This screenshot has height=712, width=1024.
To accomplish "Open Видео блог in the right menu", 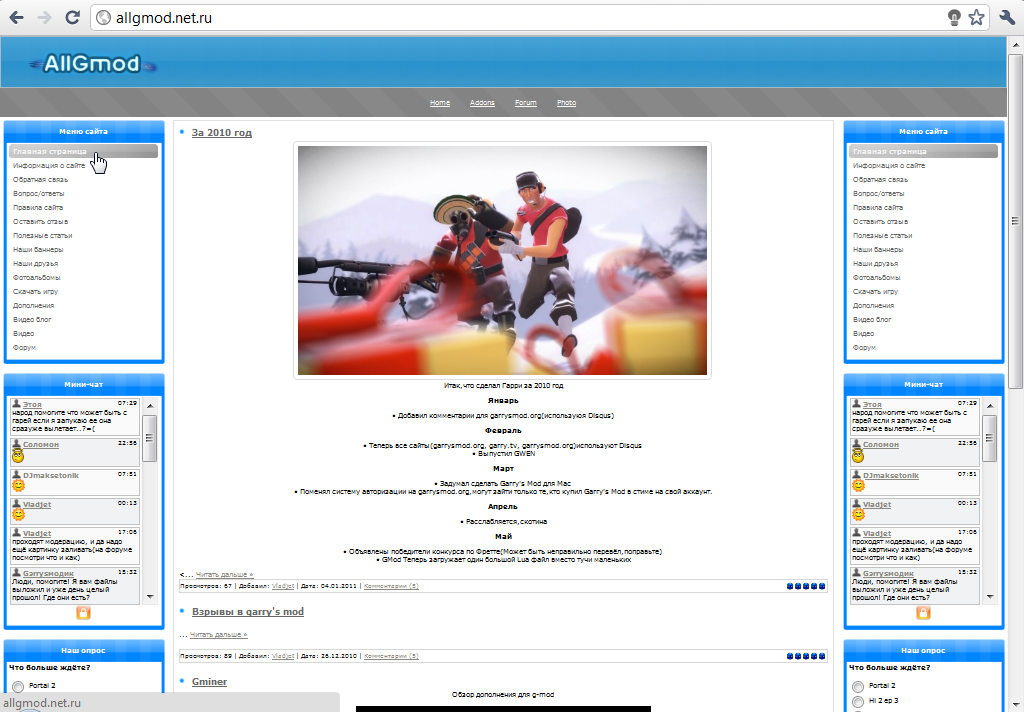I will [x=872, y=319].
